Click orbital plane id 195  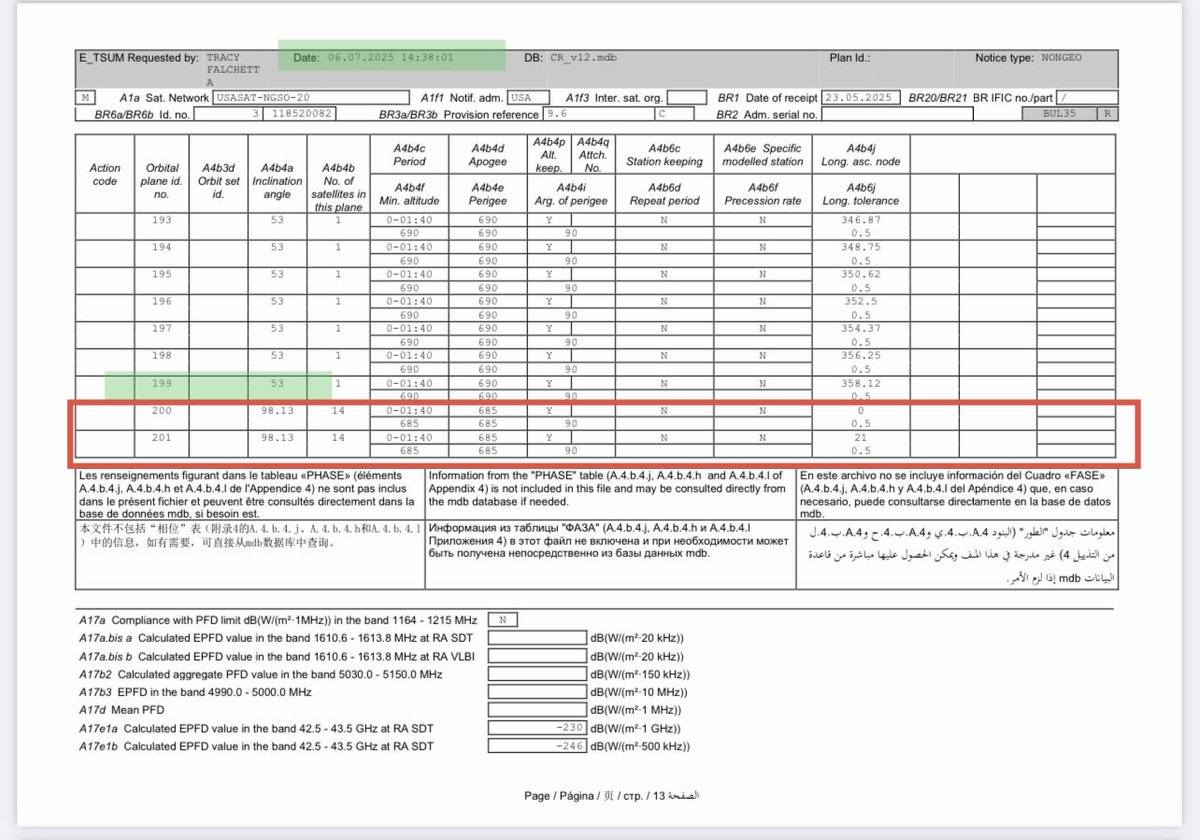click(x=161, y=273)
